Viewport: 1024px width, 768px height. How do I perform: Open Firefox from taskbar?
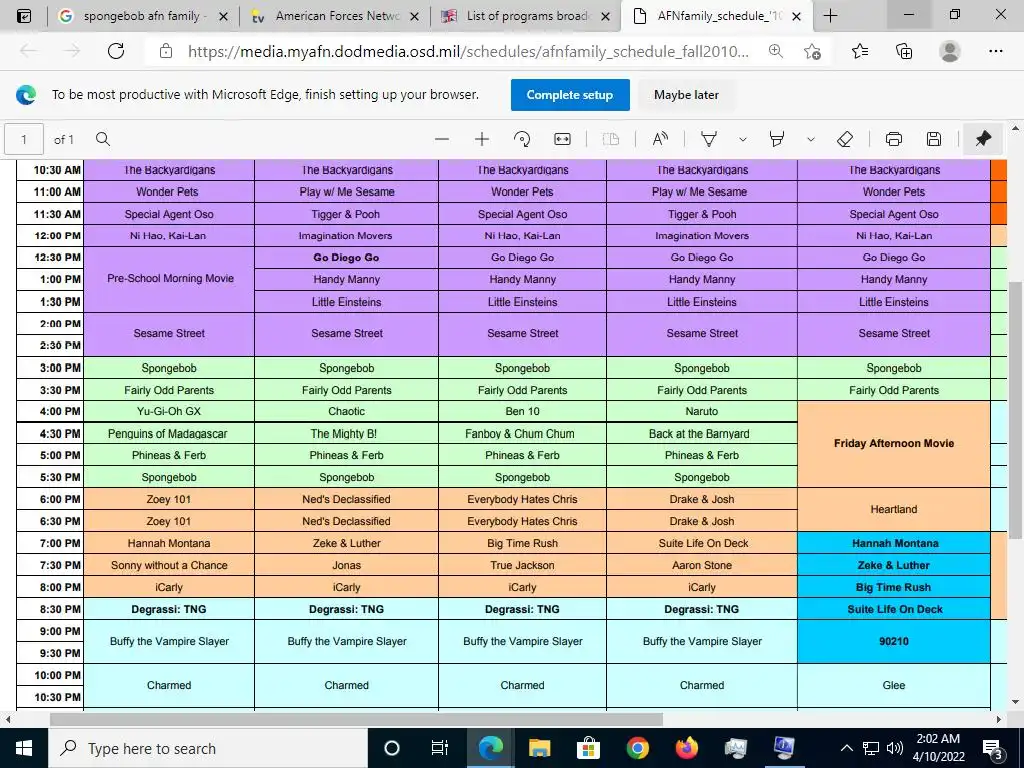point(686,748)
